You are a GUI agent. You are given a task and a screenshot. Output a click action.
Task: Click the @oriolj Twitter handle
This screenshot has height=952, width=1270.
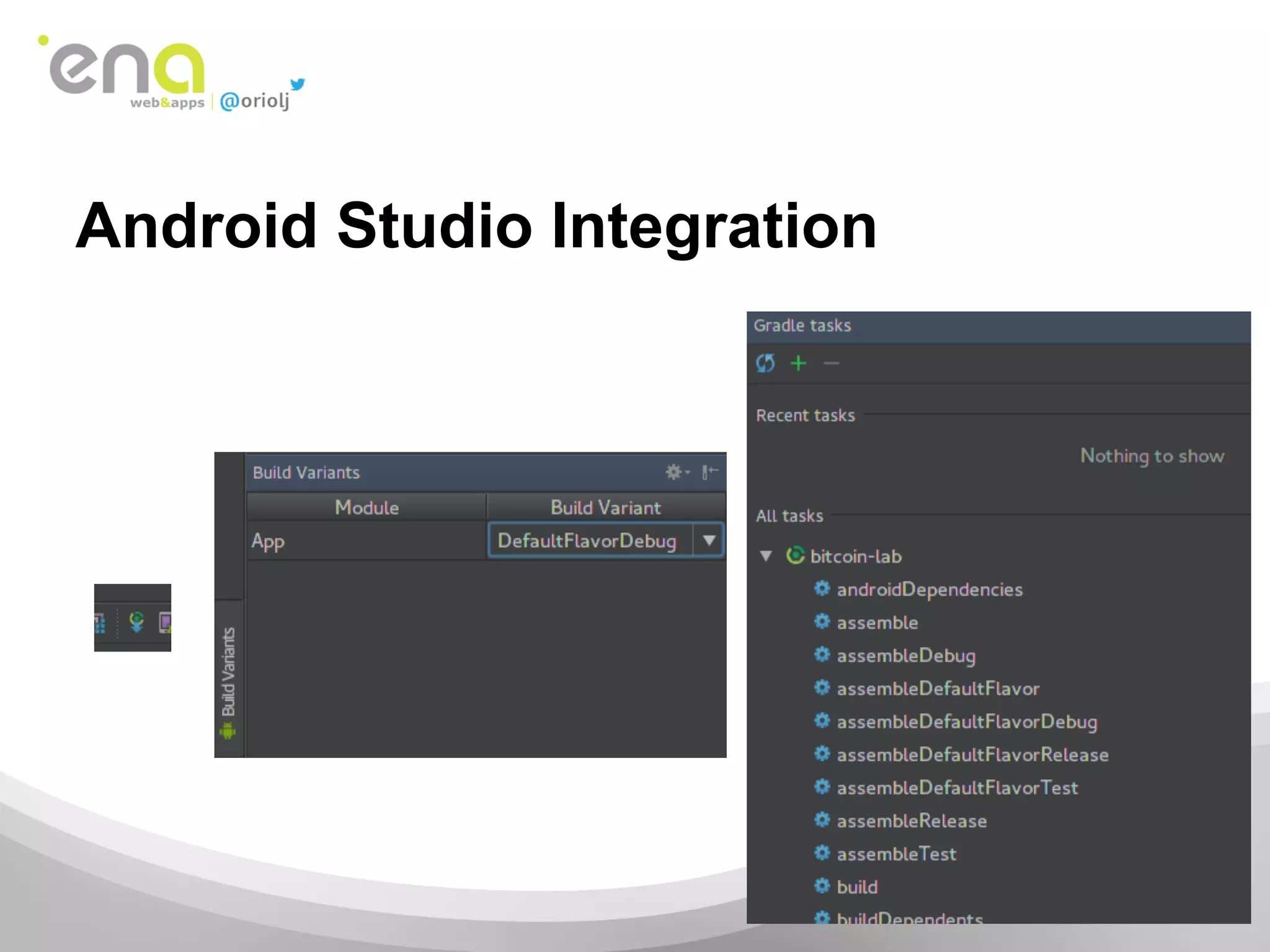pos(255,100)
